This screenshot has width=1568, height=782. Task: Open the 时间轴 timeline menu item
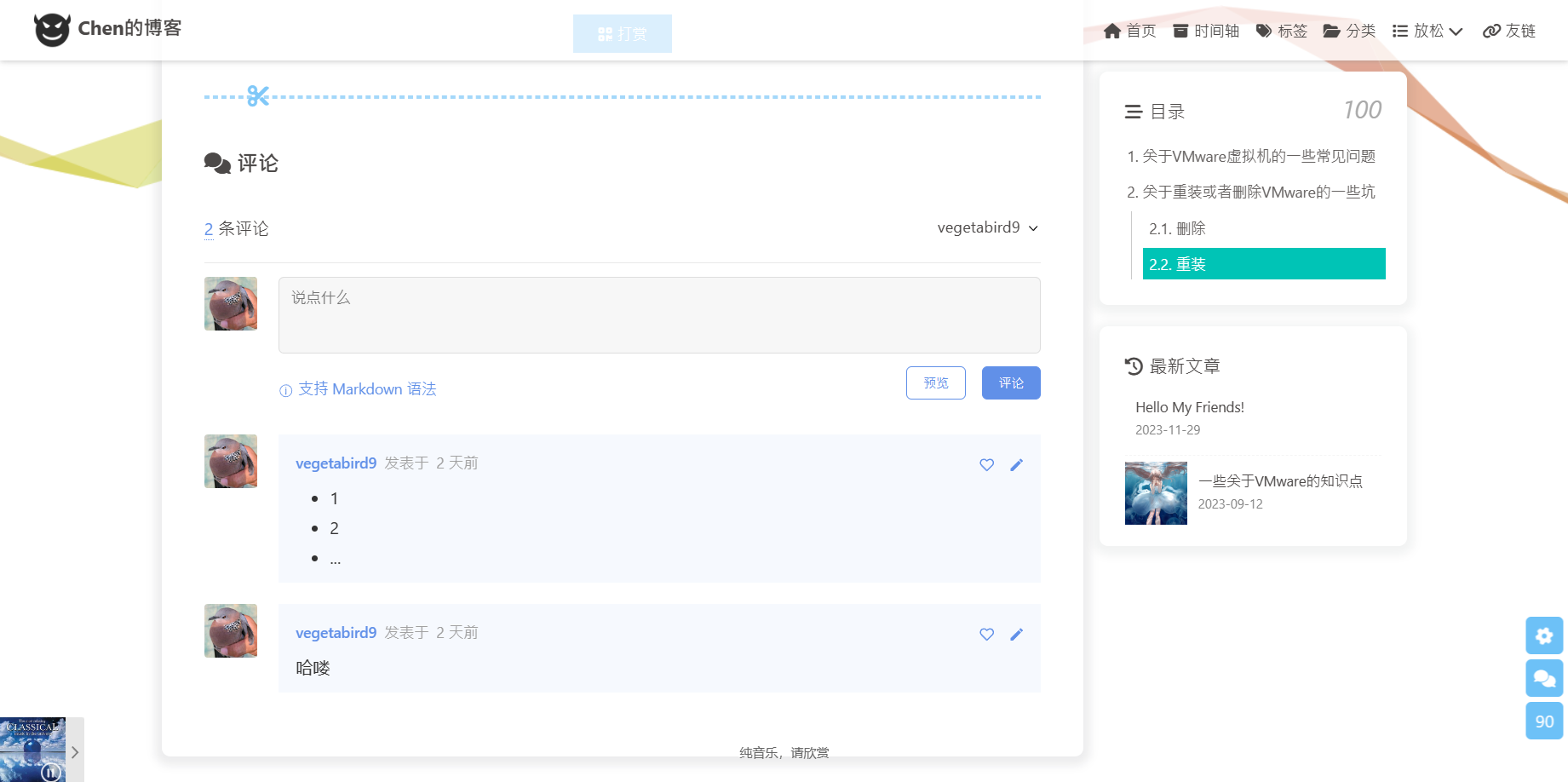coord(1206,31)
